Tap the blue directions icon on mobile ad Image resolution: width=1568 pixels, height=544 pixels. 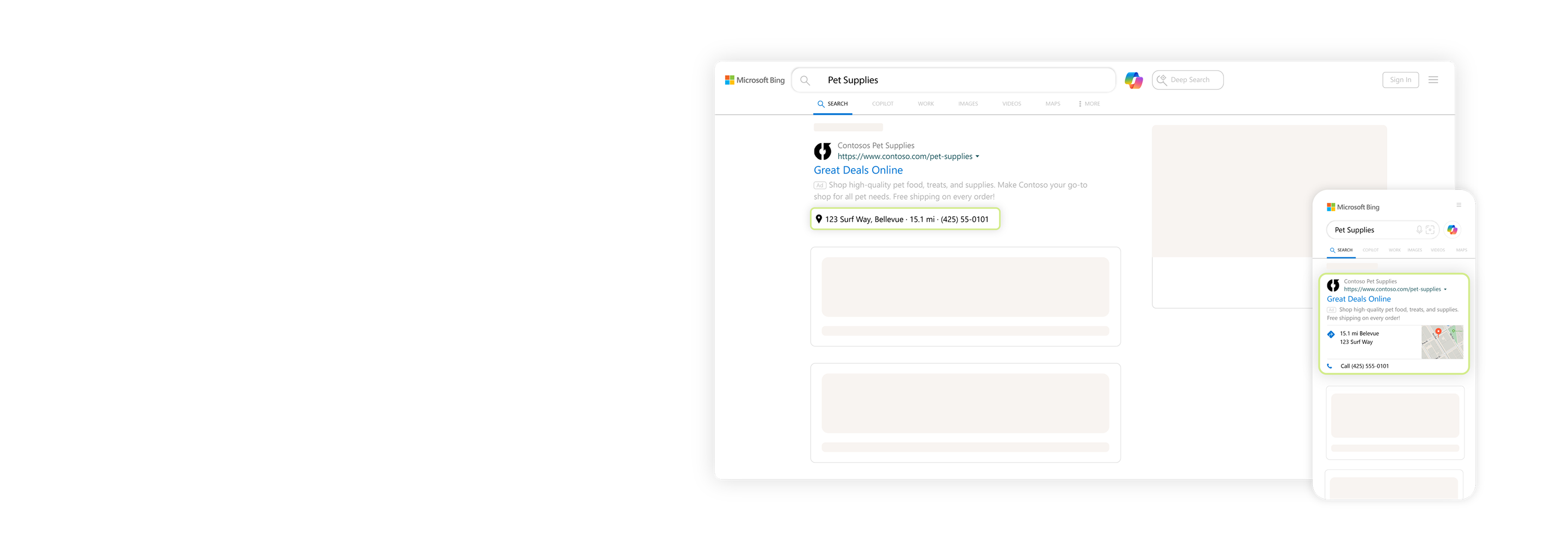point(1331,334)
